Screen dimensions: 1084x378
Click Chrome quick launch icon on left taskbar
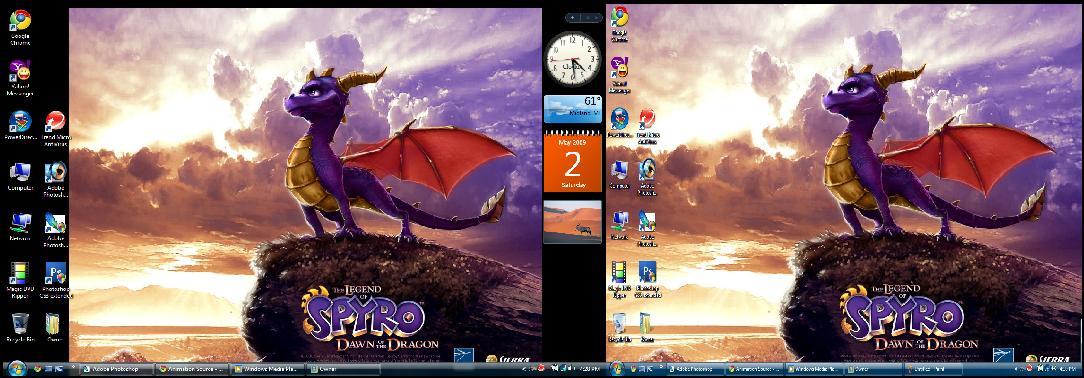[37, 368]
